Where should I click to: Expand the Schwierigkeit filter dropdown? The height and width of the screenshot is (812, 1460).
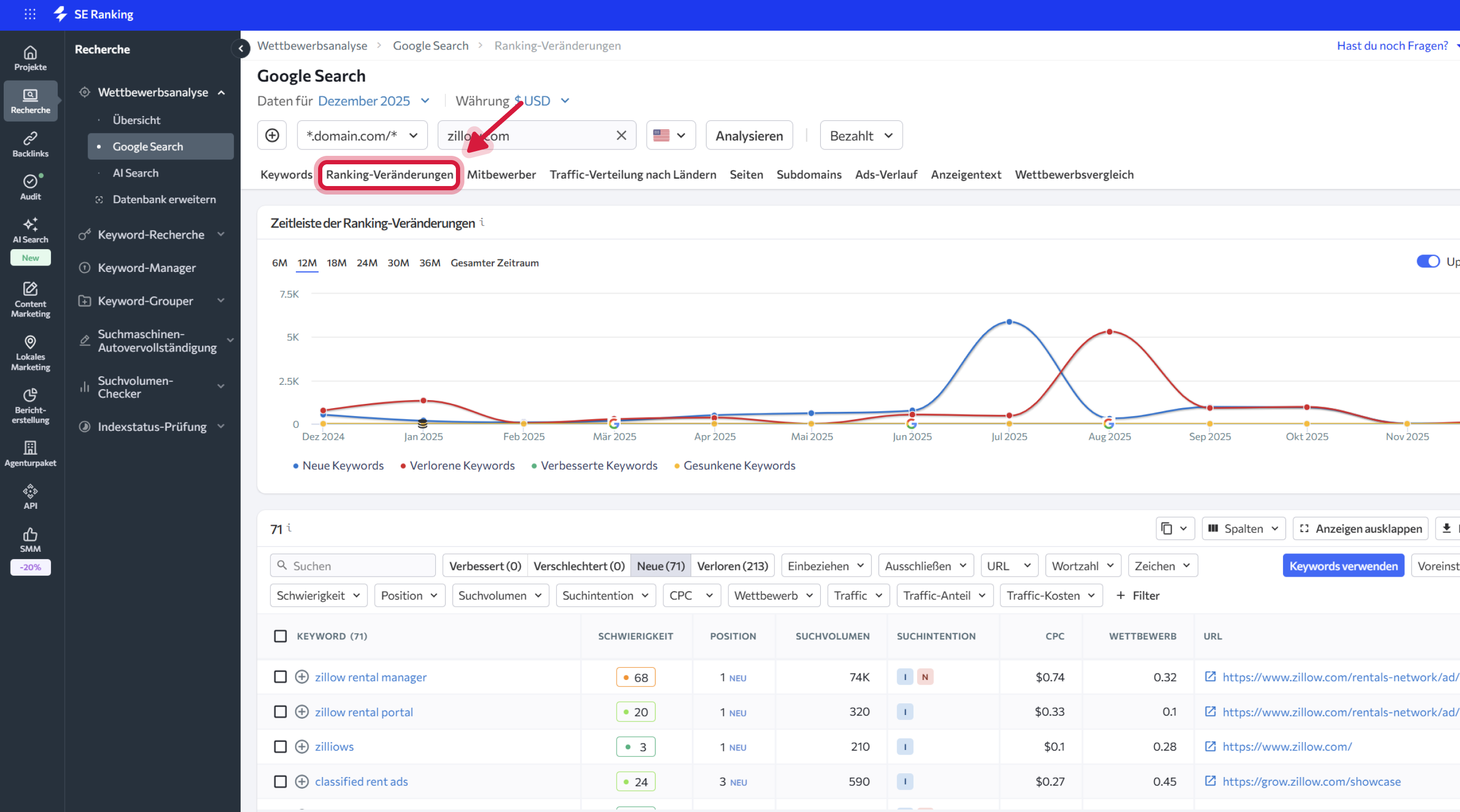[x=319, y=595]
